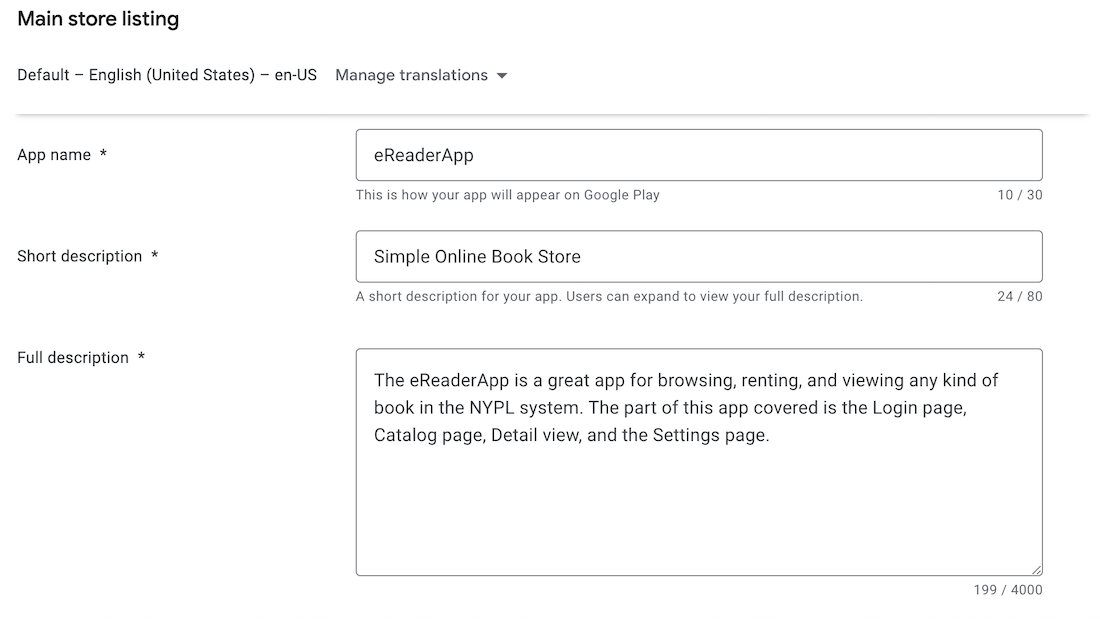
Task: Click the Google Play appearance hint text
Action: (507, 195)
